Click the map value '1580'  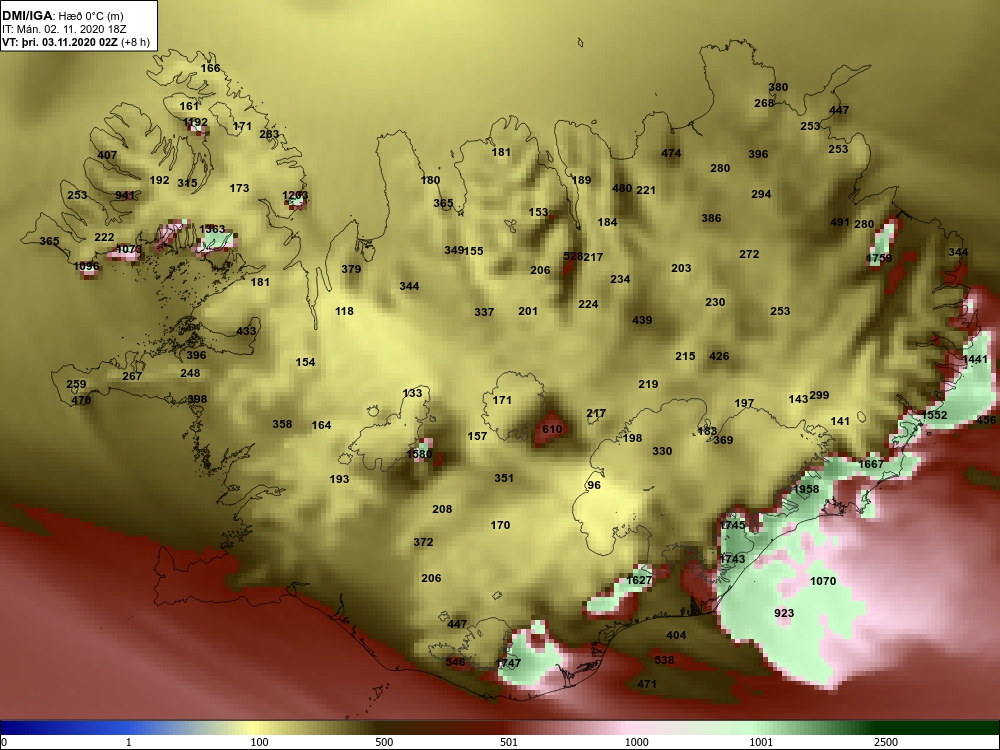[x=419, y=455]
